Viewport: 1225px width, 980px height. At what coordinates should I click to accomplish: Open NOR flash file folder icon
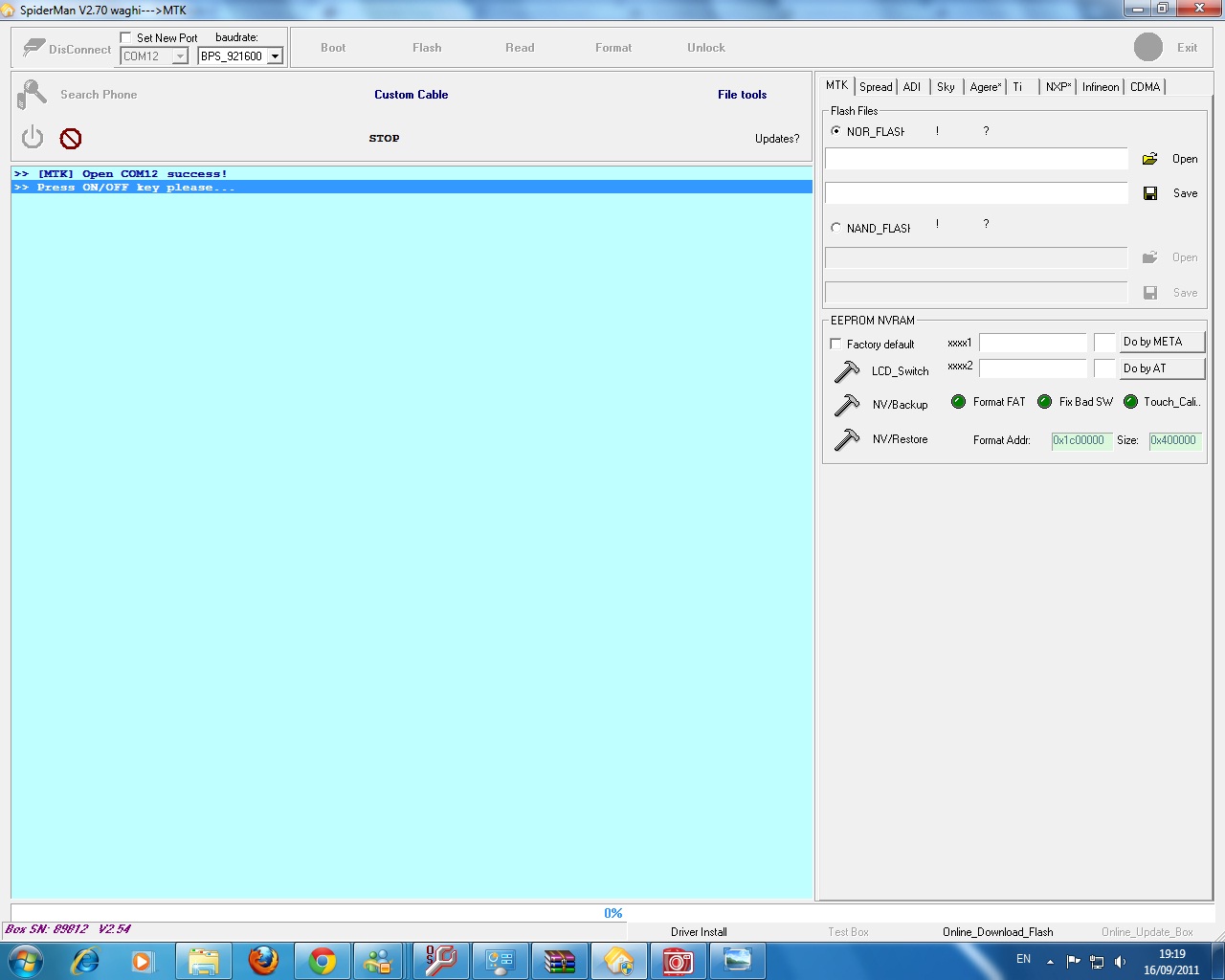pos(1150,159)
